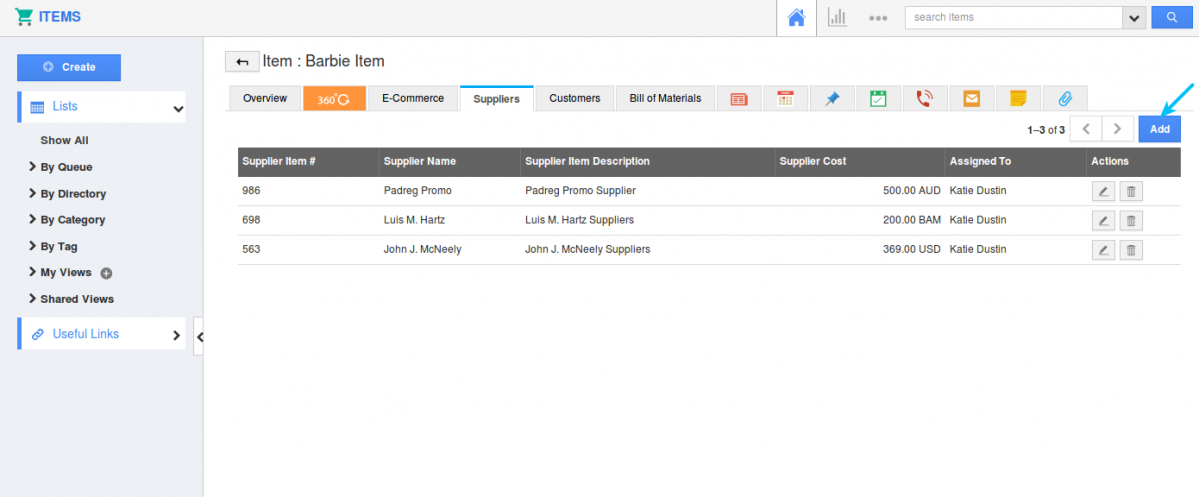The height and width of the screenshot is (497, 1199).
Task: Open the notes sticky tab icon
Action: [1018, 99]
